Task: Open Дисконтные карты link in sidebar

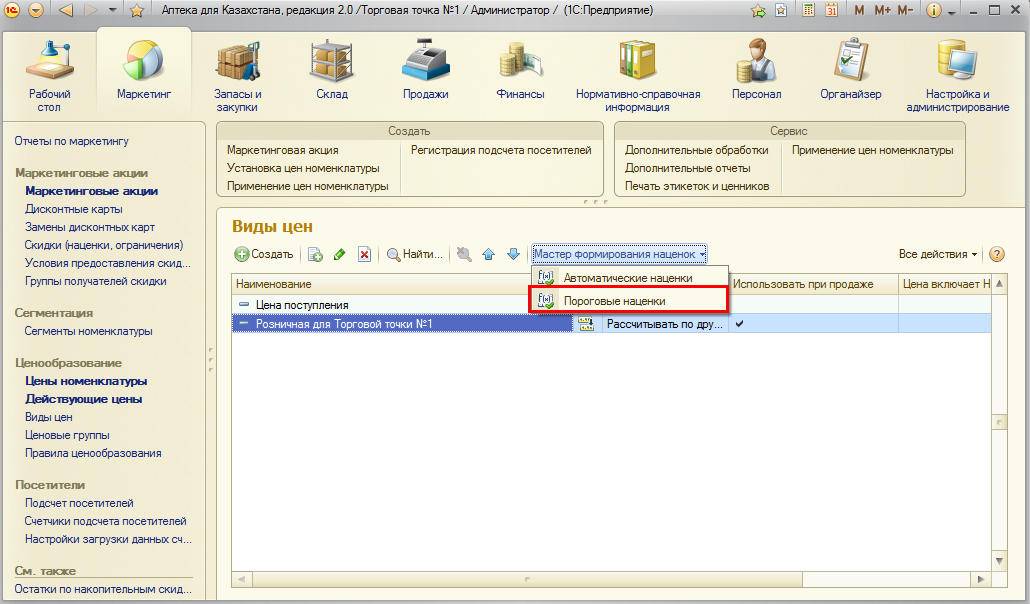Action: tap(74, 209)
